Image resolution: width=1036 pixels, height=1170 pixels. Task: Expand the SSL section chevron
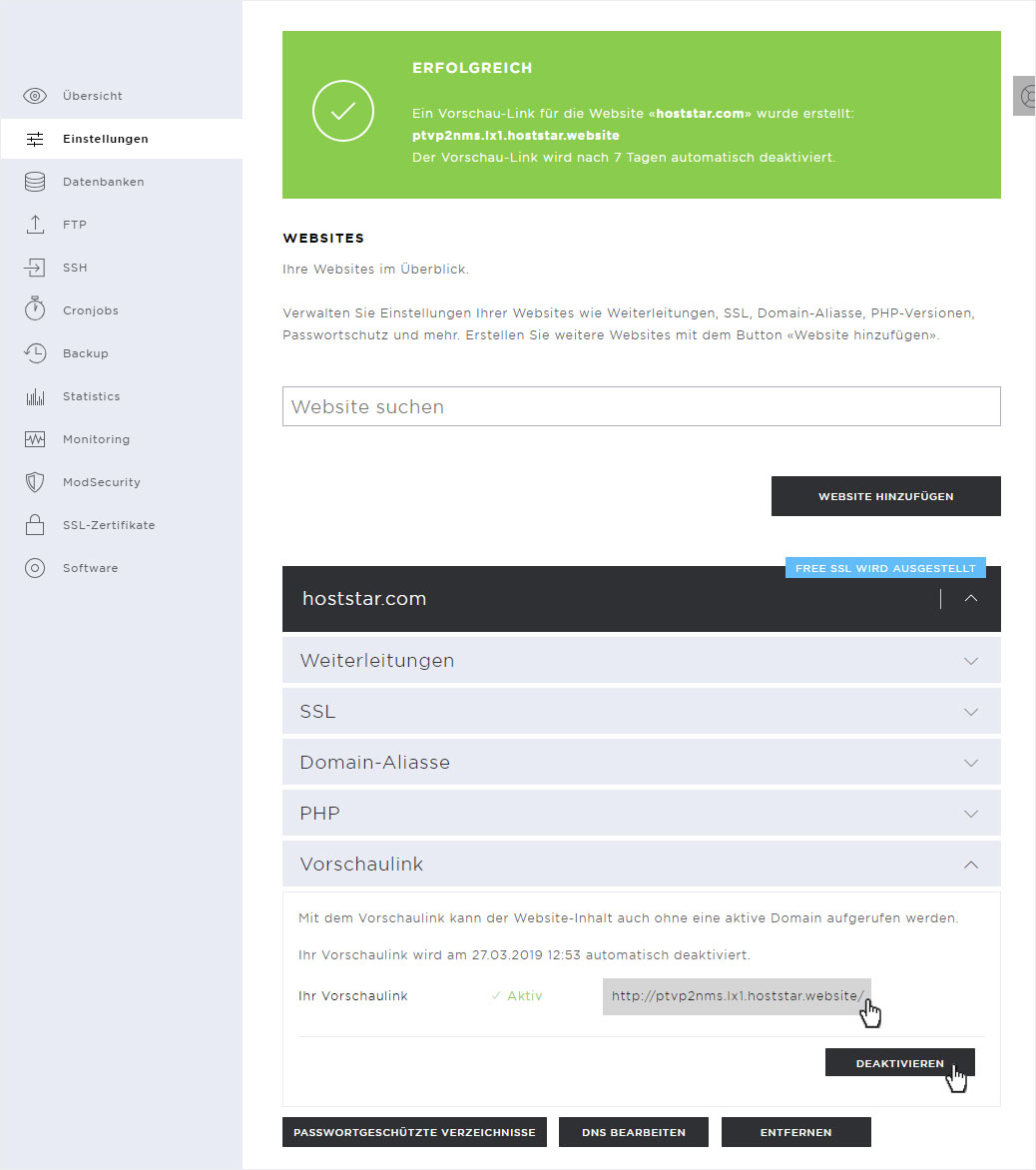click(971, 712)
